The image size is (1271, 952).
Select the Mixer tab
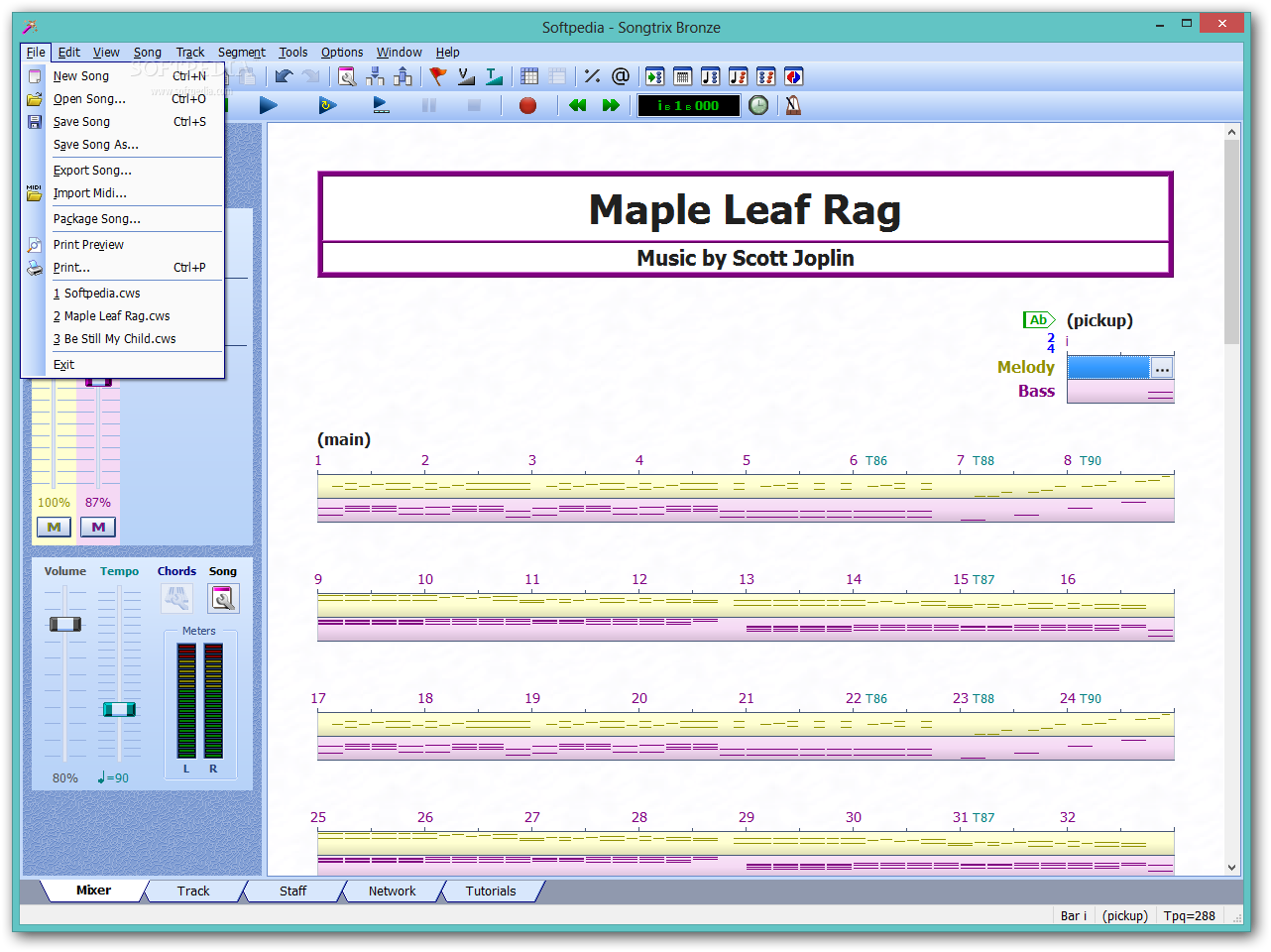pyautogui.click(x=93, y=891)
